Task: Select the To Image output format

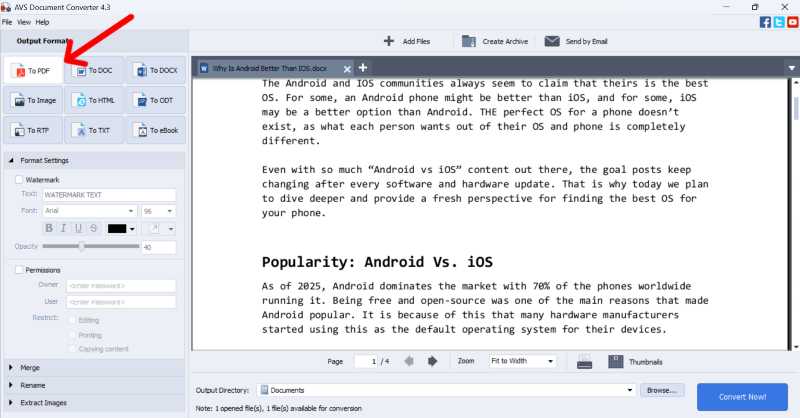Action: 33,100
